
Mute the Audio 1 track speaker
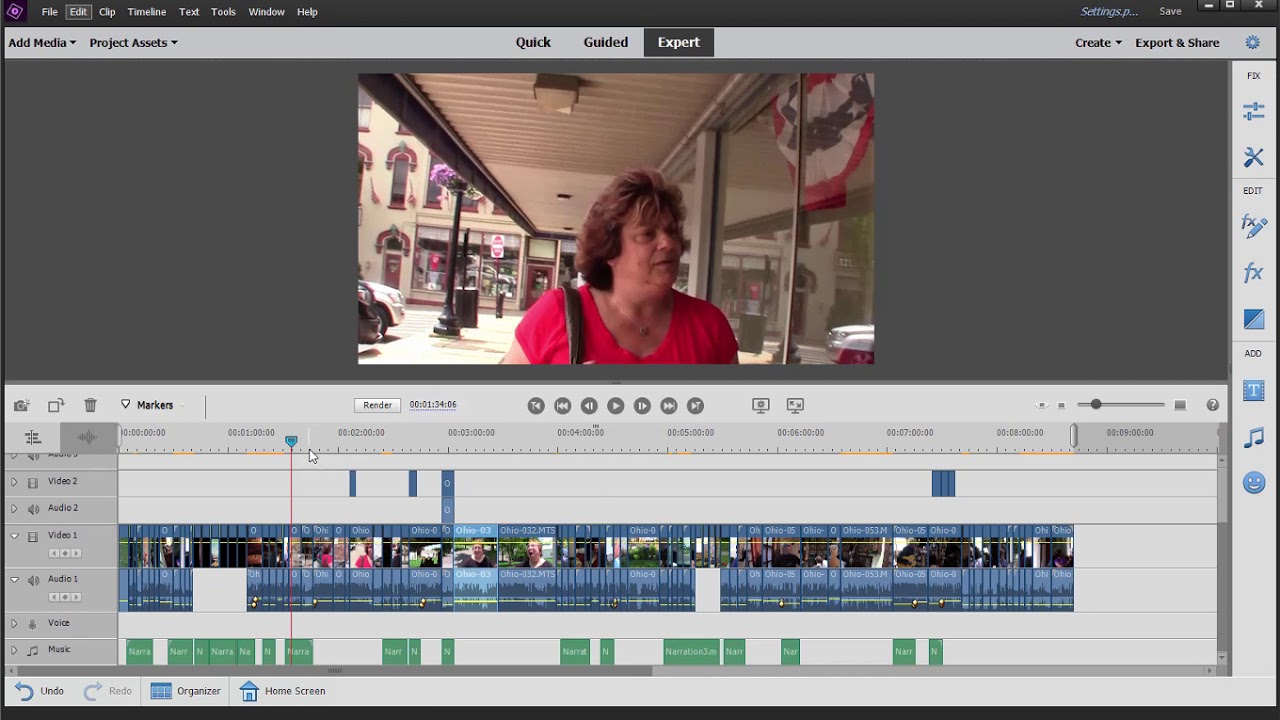point(32,580)
